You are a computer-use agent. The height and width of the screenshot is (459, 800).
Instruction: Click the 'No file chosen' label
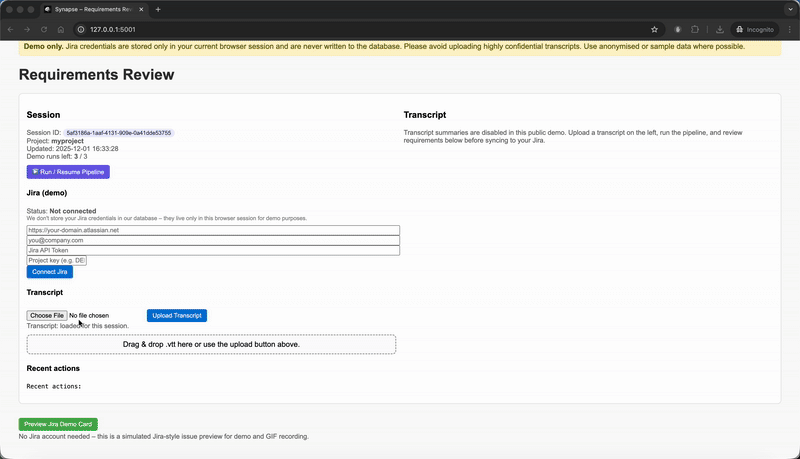[89, 316]
